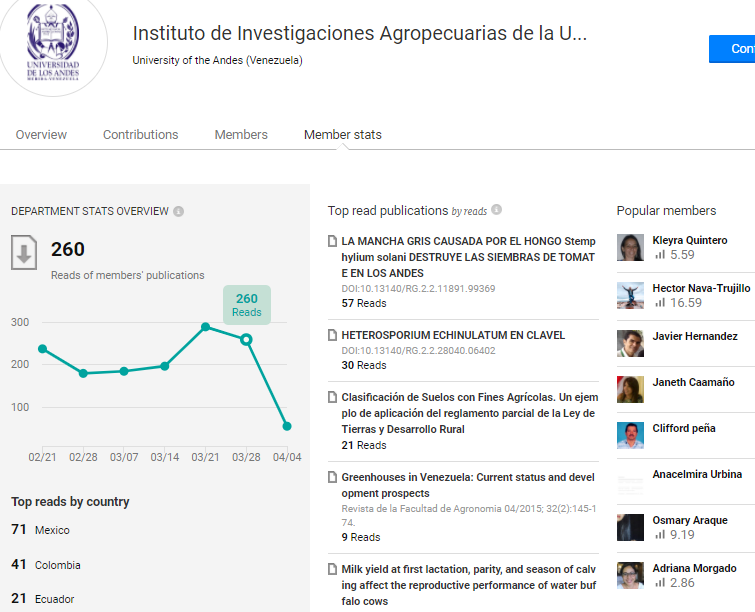Open Adriana Morgado's profile photo
Screen dimensions: 755x612
point(630,575)
